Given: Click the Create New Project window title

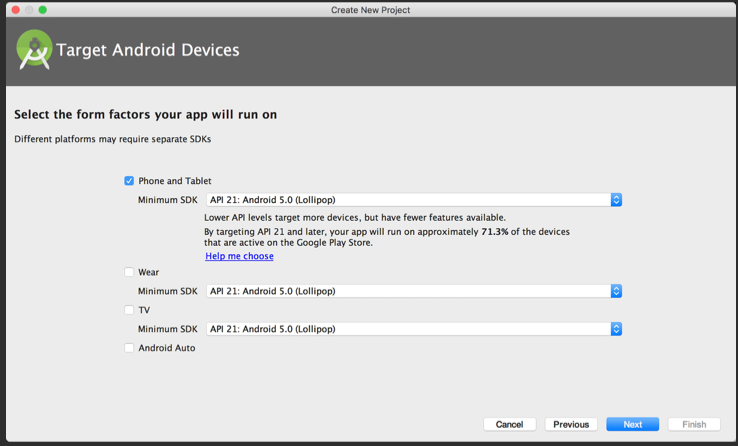Looking at the screenshot, I should coord(370,10).
